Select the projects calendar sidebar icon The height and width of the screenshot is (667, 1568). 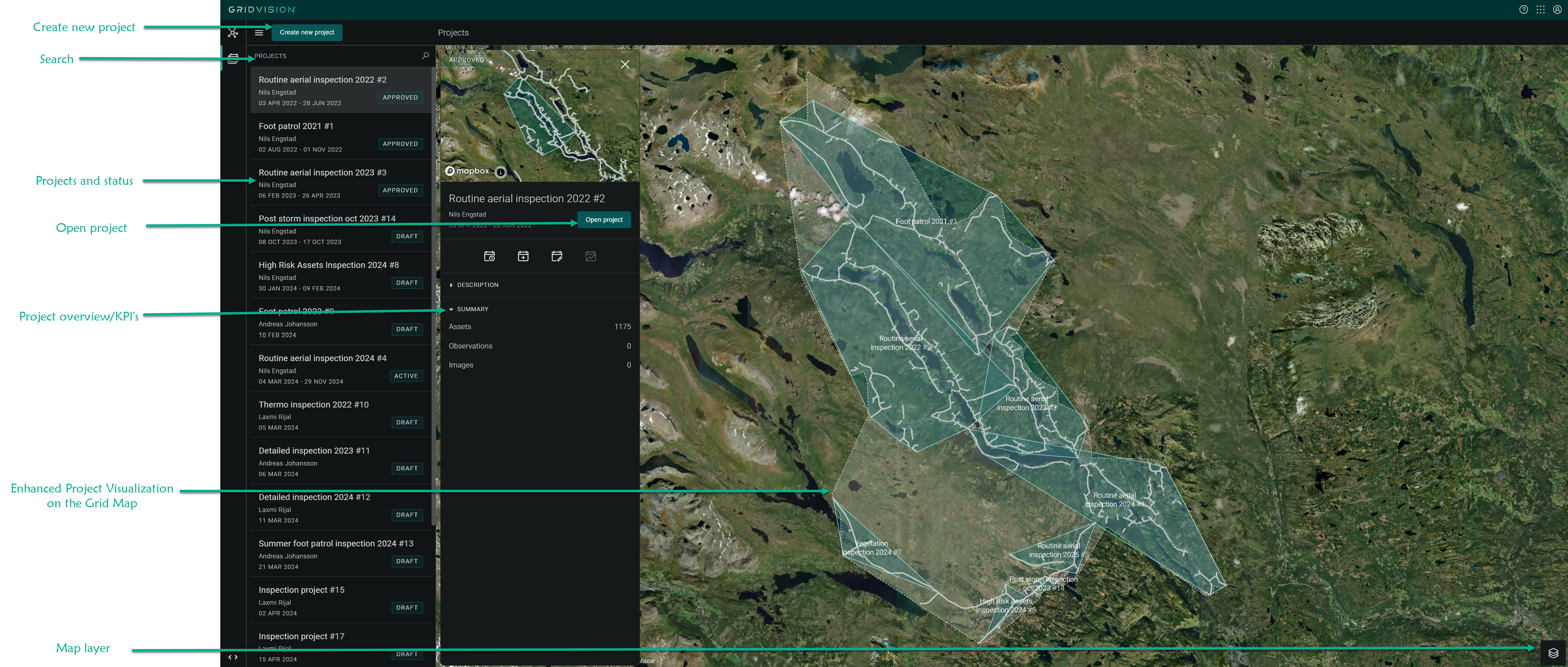pyautogui.click(x=233, y=59)
